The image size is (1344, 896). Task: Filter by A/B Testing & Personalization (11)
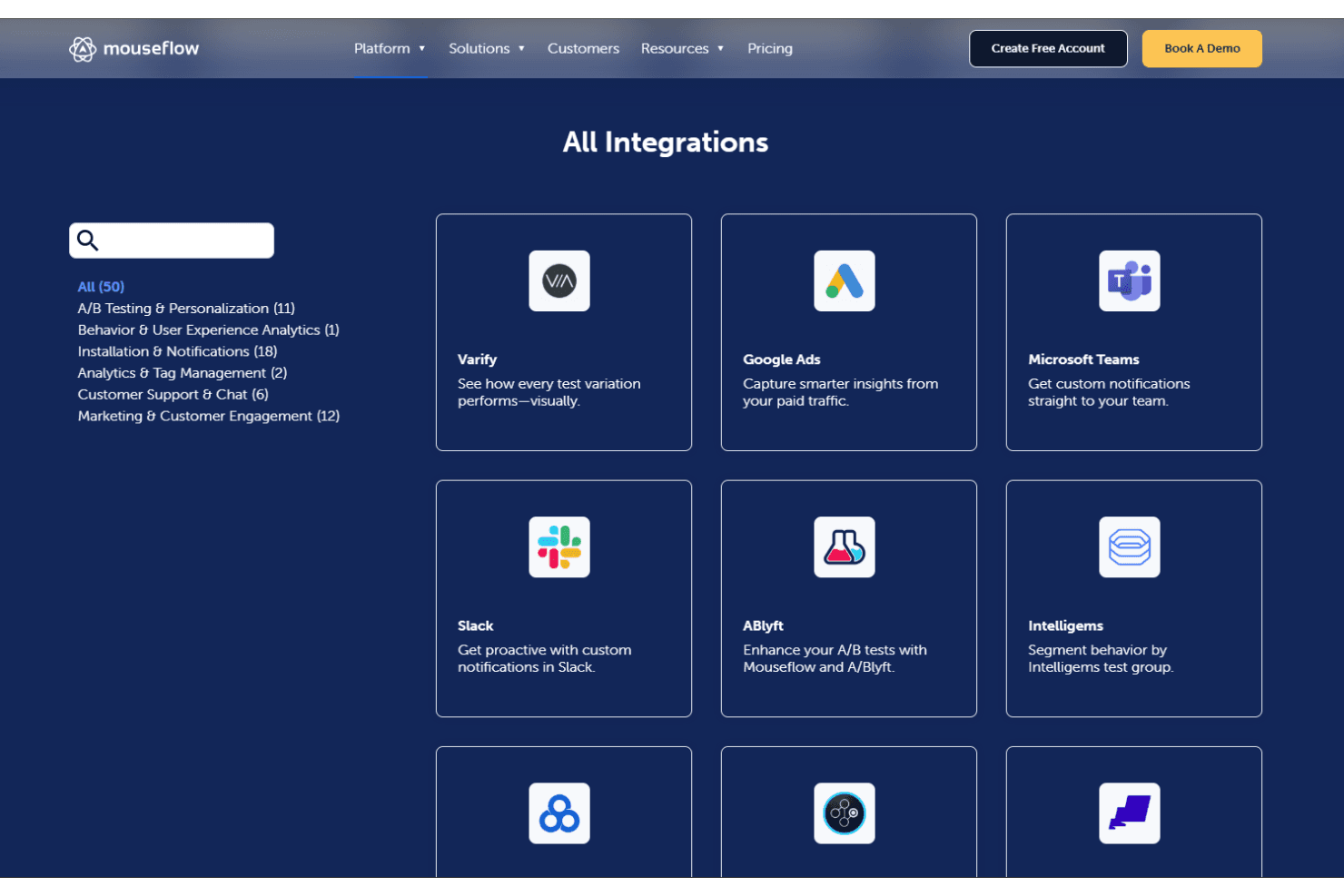(186, 309)
